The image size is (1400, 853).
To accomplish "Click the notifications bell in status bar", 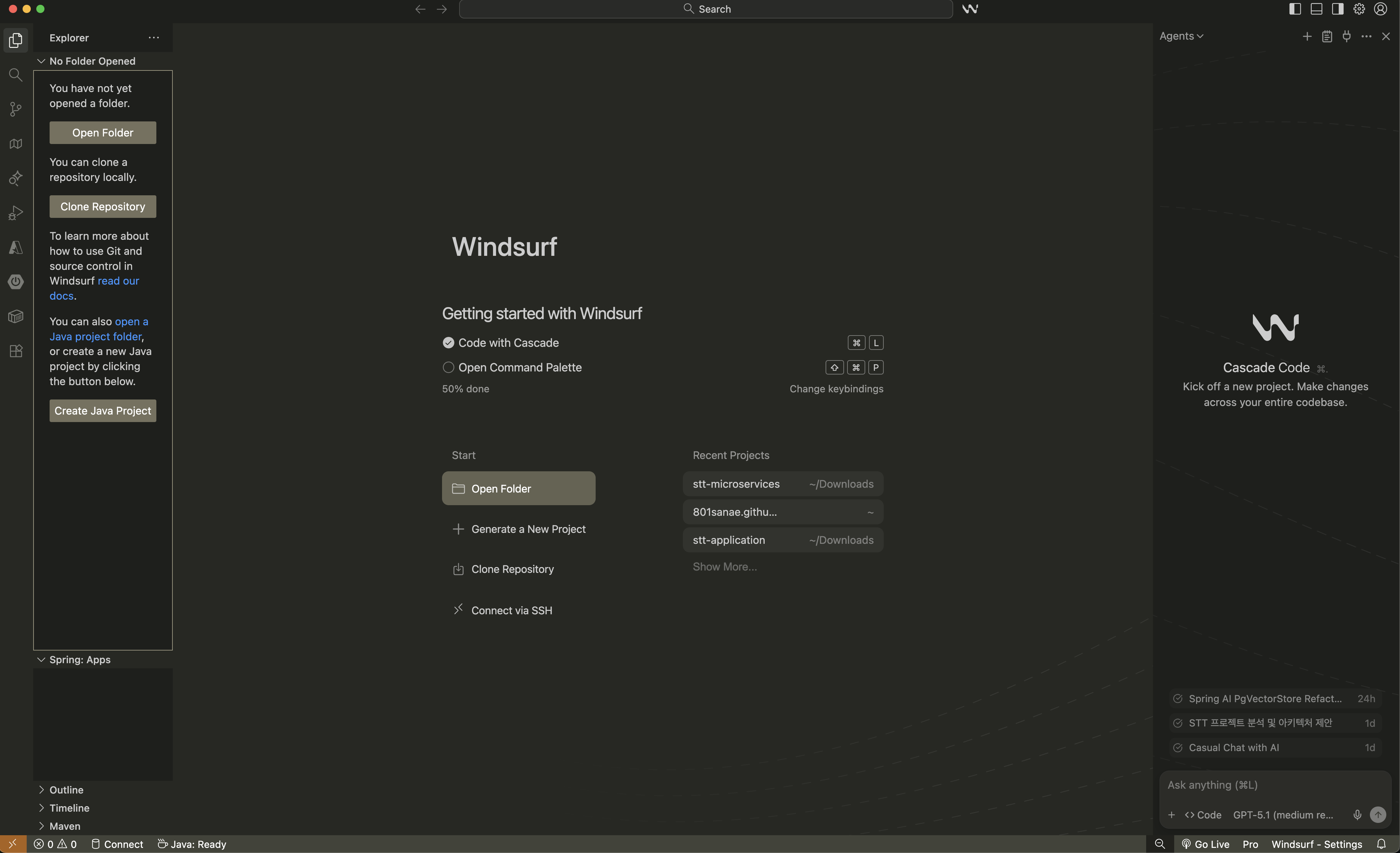I will point(1381,844).
